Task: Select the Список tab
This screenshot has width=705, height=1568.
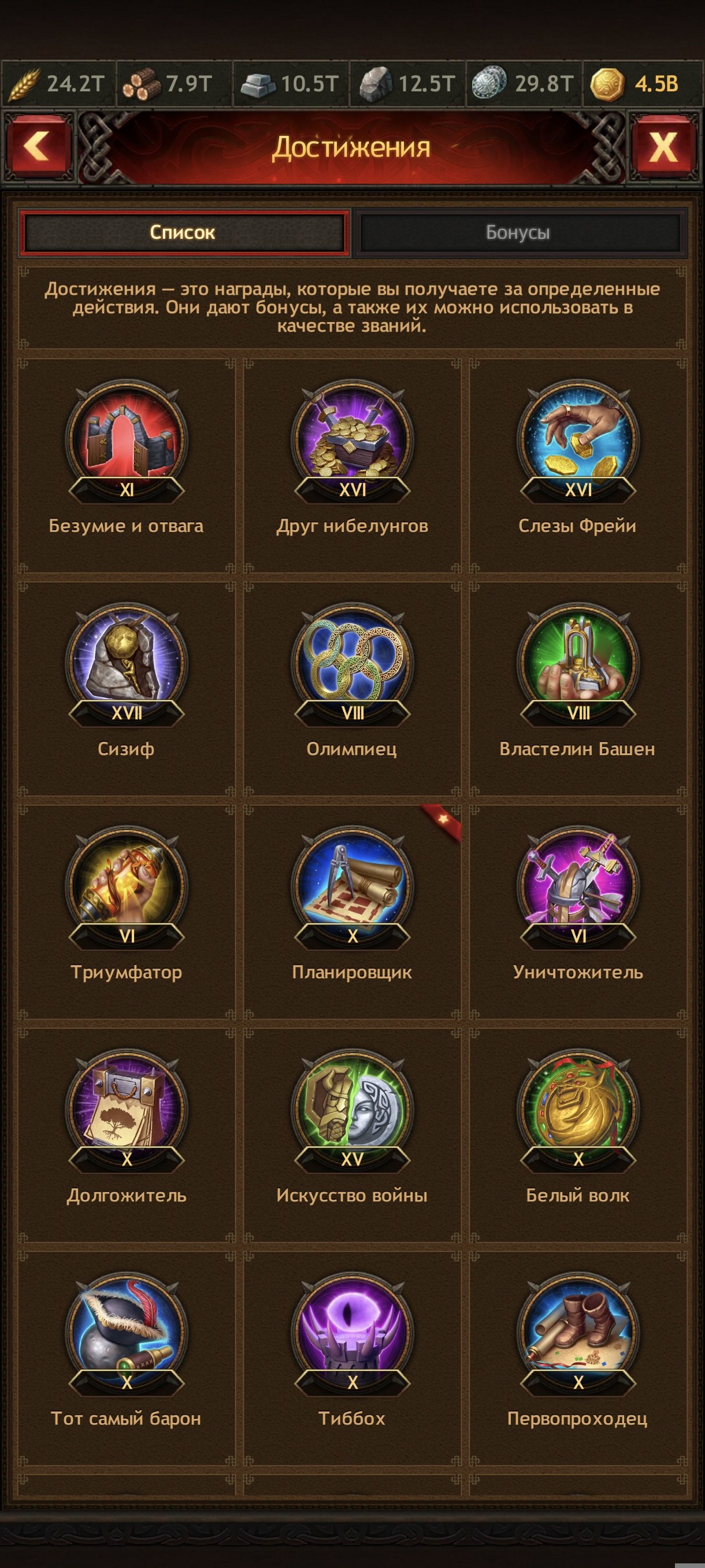Action: coord(184,232)
